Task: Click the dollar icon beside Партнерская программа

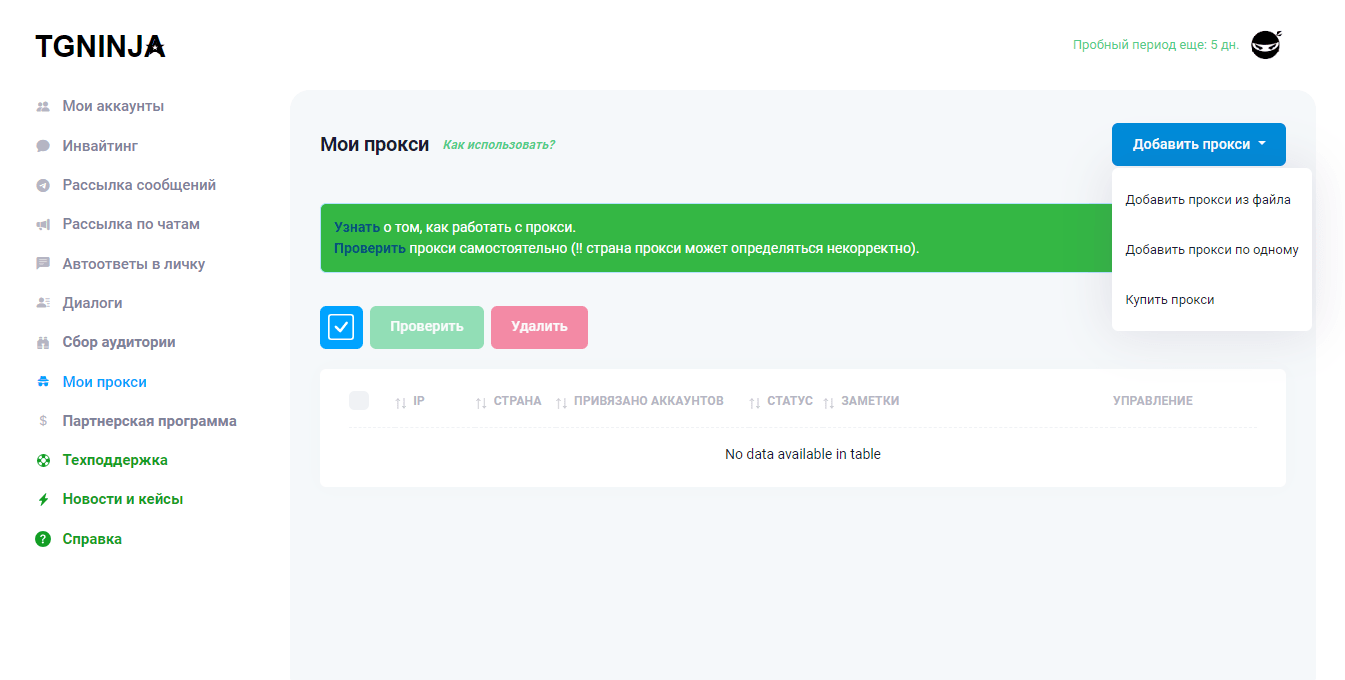Action: [43, 421]
